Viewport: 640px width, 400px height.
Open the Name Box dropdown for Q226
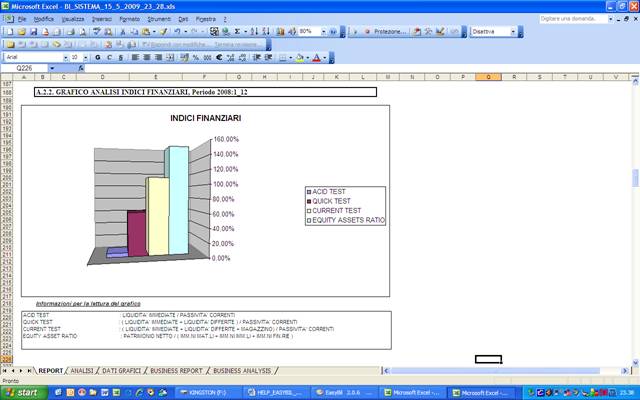point(52,68)
